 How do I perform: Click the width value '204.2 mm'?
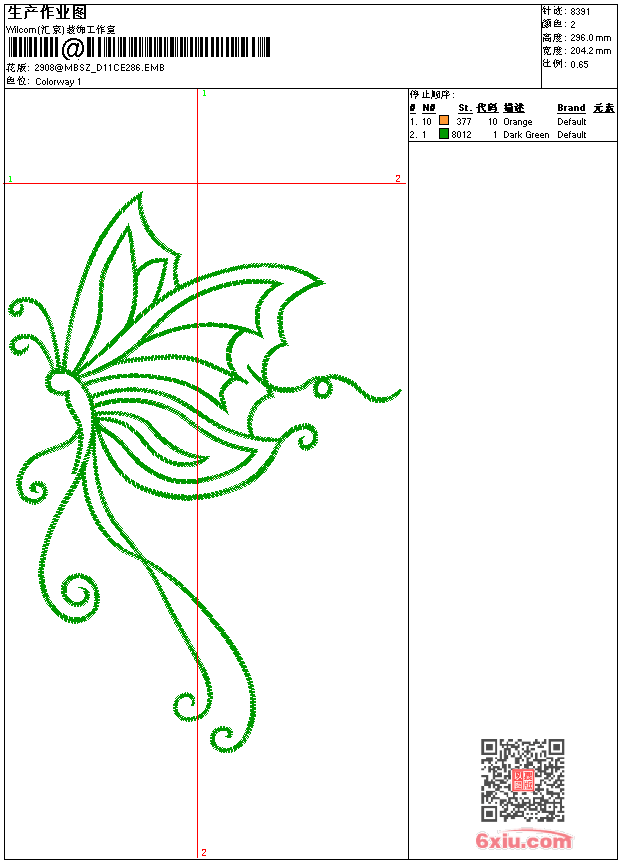tap(590, 51)
